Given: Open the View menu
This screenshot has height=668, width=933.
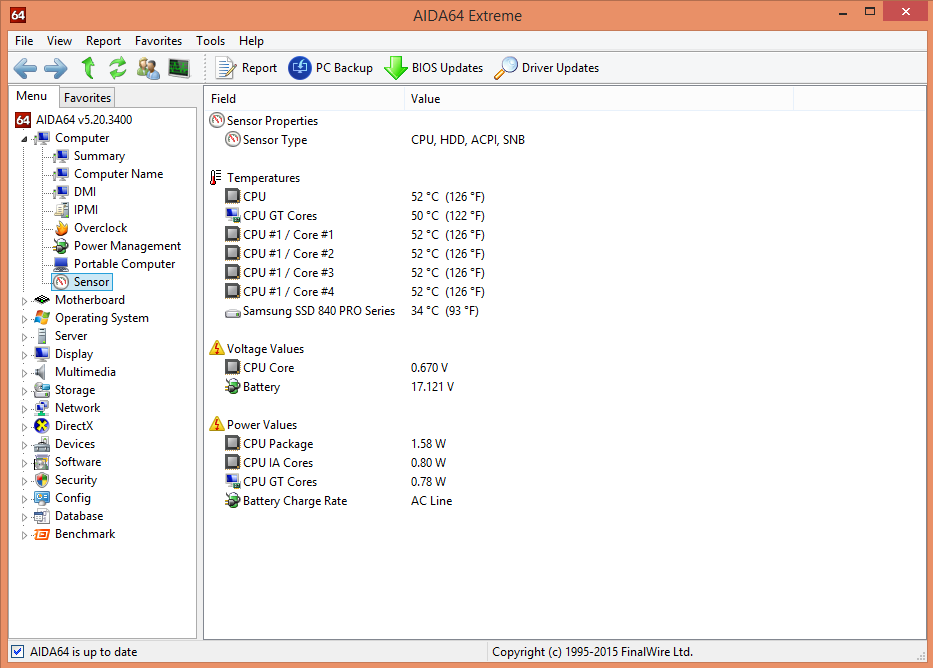Looking at the screenshot, I should pos(60,40).
